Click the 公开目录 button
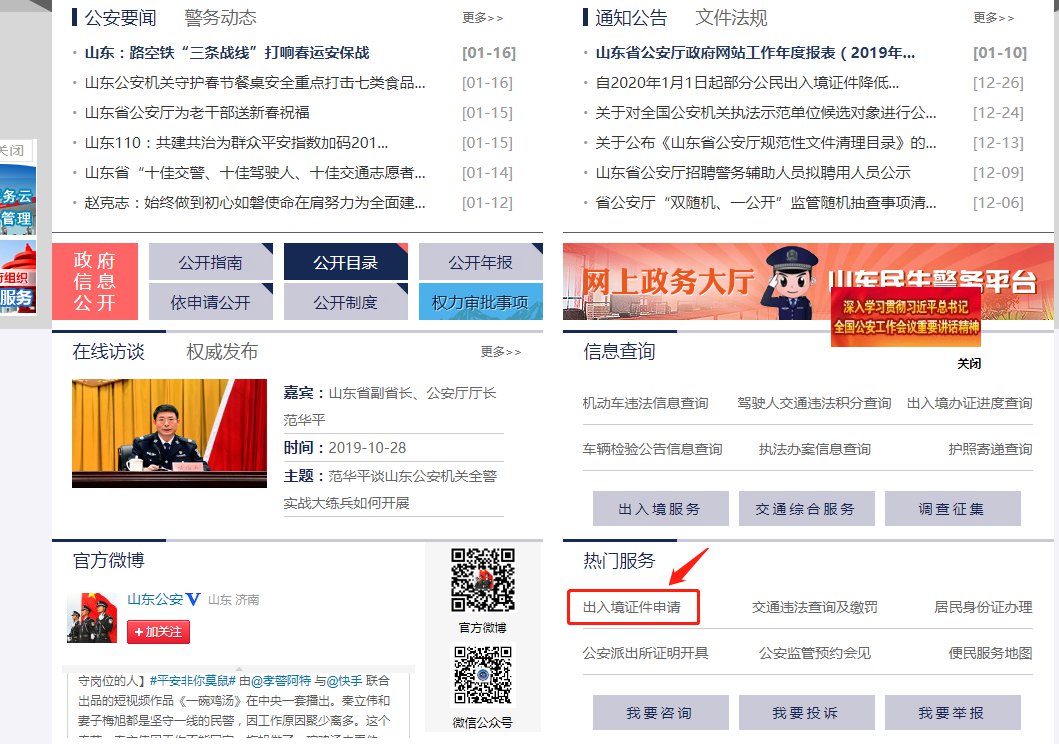 [346, 262]
